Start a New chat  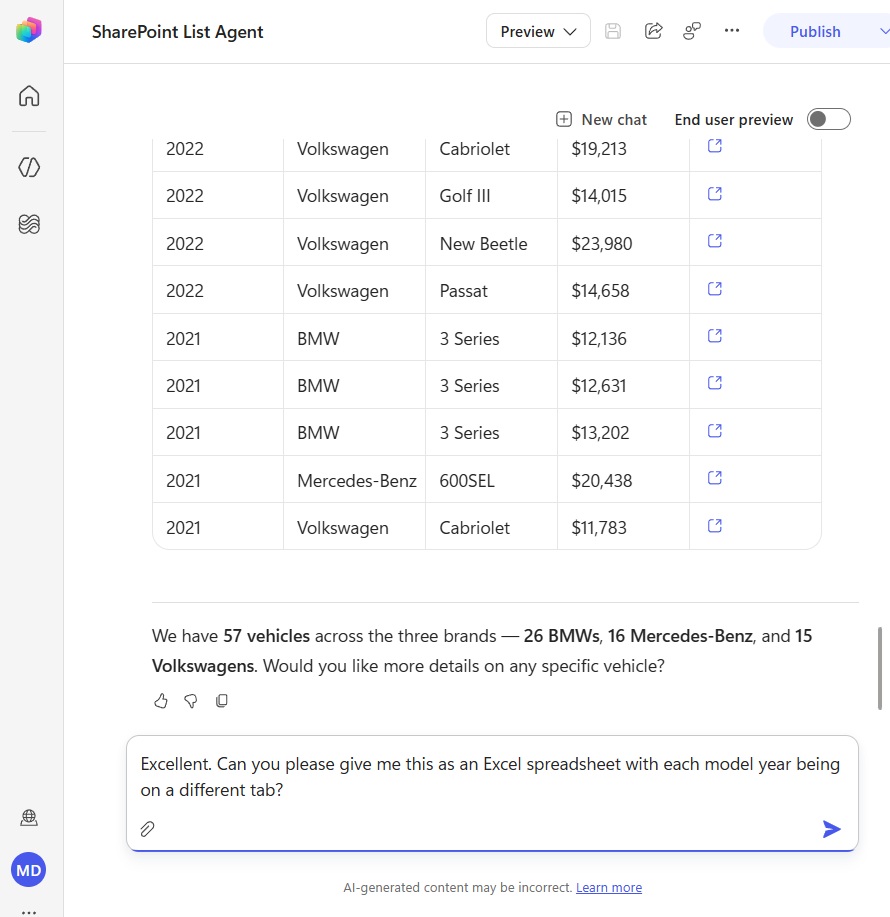tap(601, 119)
